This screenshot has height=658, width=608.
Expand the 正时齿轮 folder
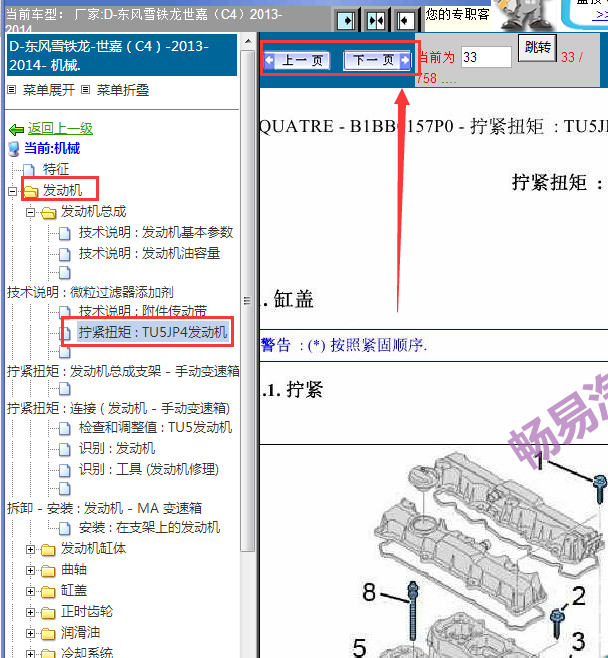click(x=30, y=612)
